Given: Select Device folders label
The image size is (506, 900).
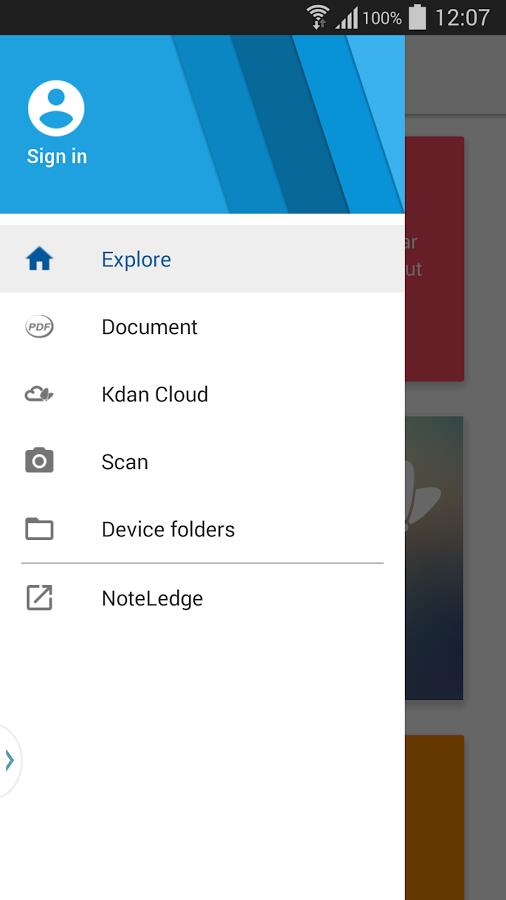Looking at the screenshot, I should click(x=168, y=529).
